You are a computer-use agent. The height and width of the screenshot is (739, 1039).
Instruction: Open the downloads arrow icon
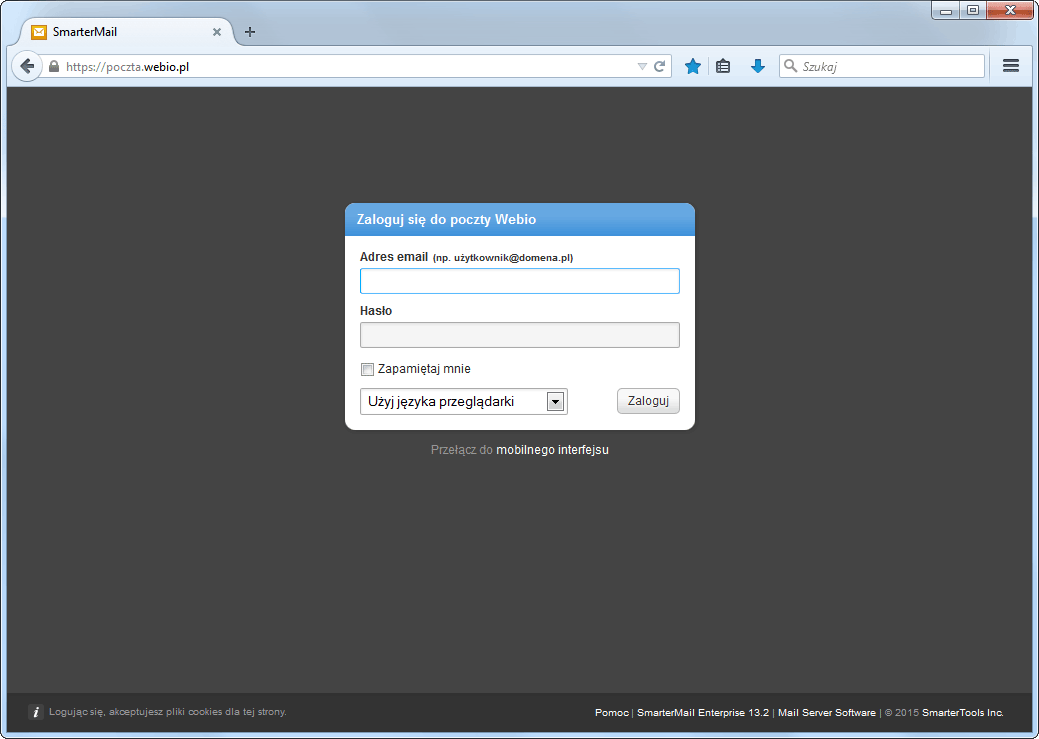pos(757,66)
